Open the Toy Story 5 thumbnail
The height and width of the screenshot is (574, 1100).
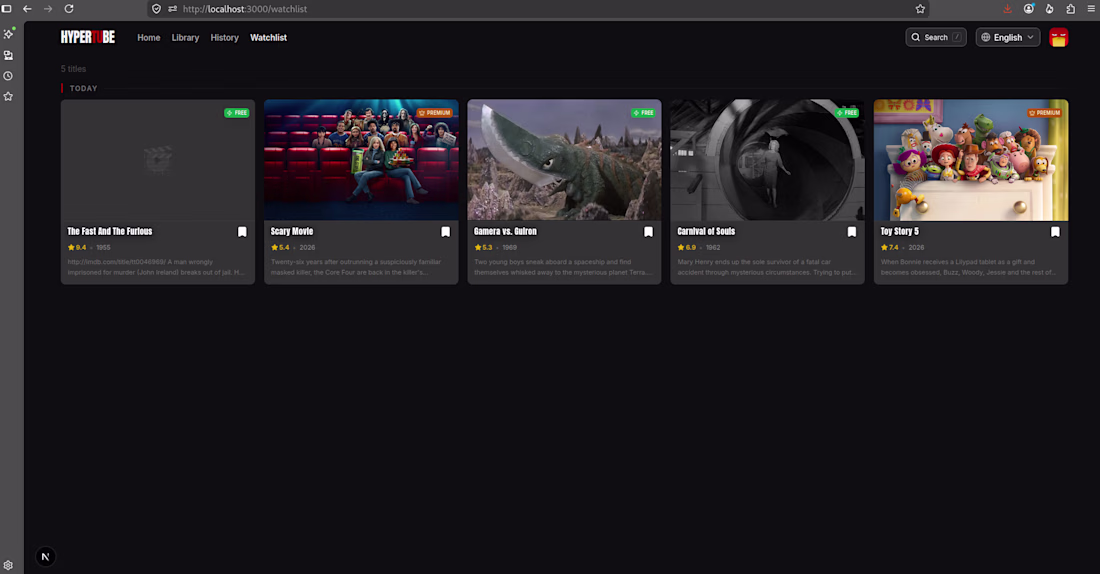tap(971, 160)
